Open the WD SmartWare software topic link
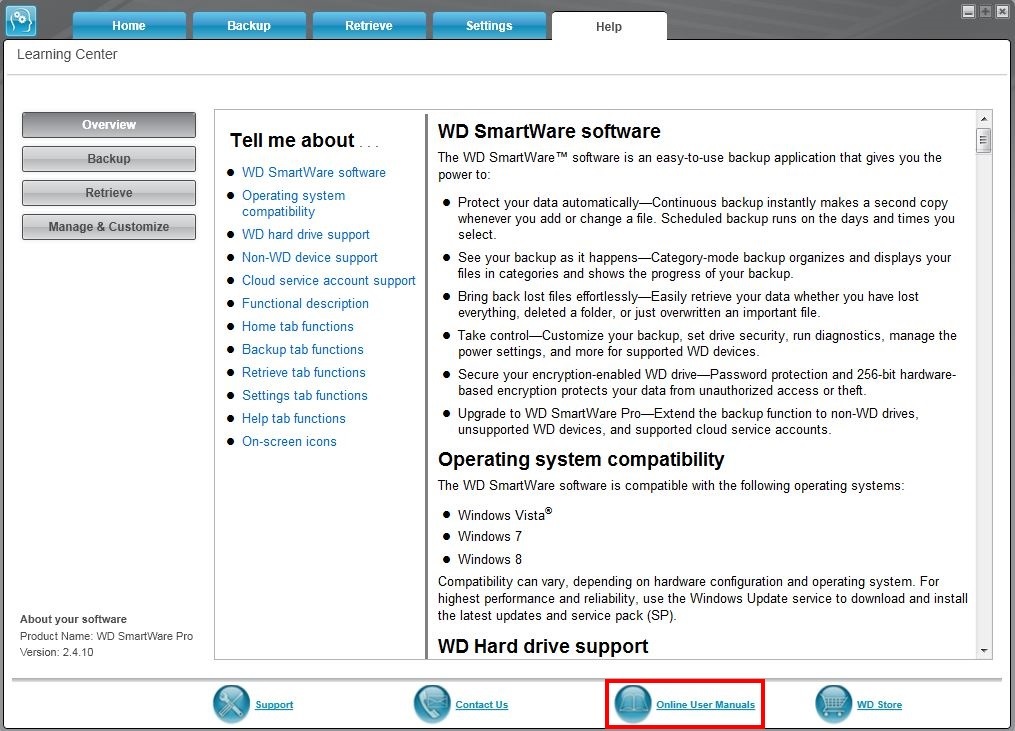This screenshot has height=731, width=1015. pyautogui.click(x=314, y=172)
